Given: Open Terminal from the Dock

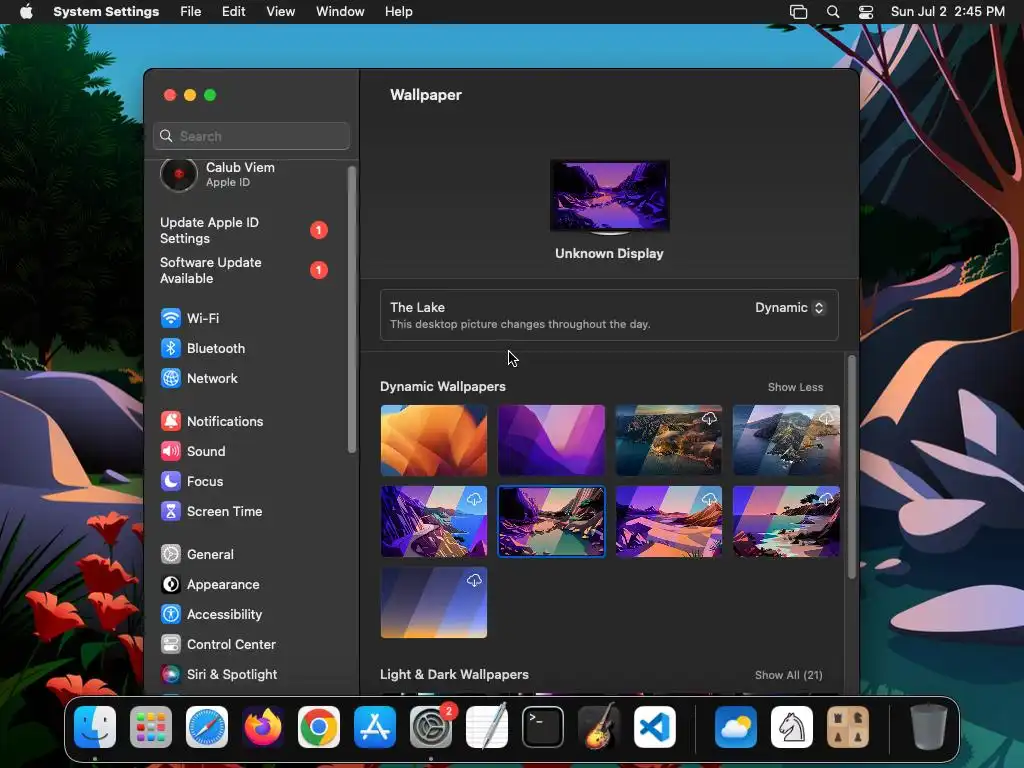Looking at the screenshot, I should pyautogui.click(x=543, y=727).
